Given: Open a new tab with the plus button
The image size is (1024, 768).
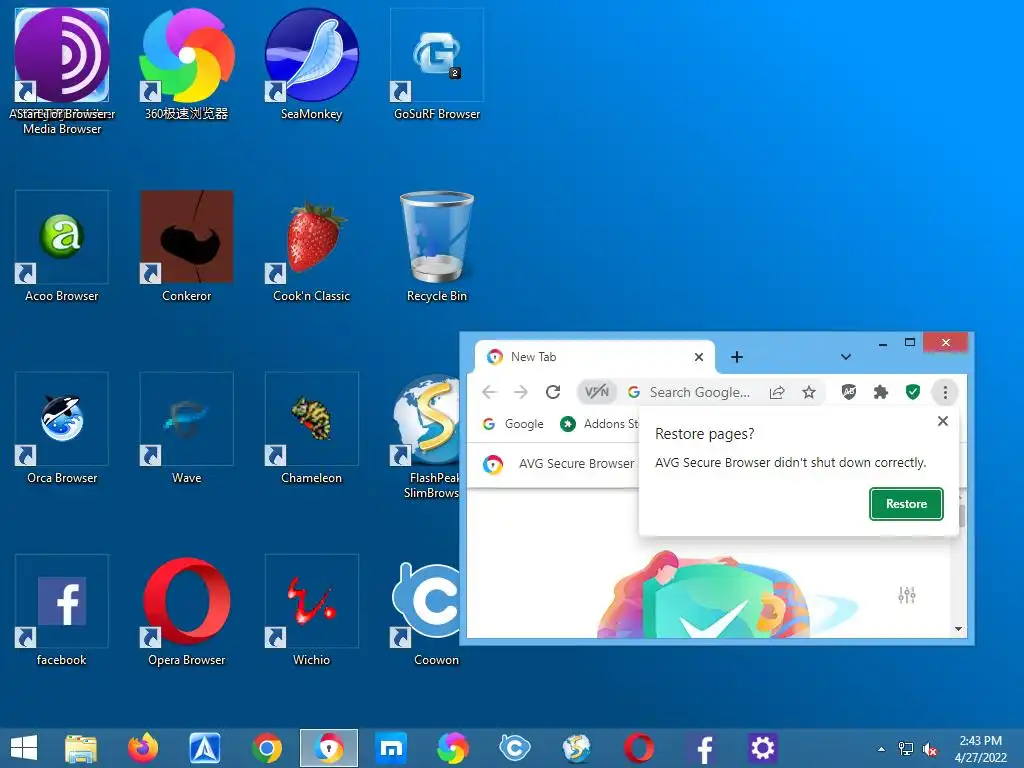Looking at the screenshot, I should [737, 357].
